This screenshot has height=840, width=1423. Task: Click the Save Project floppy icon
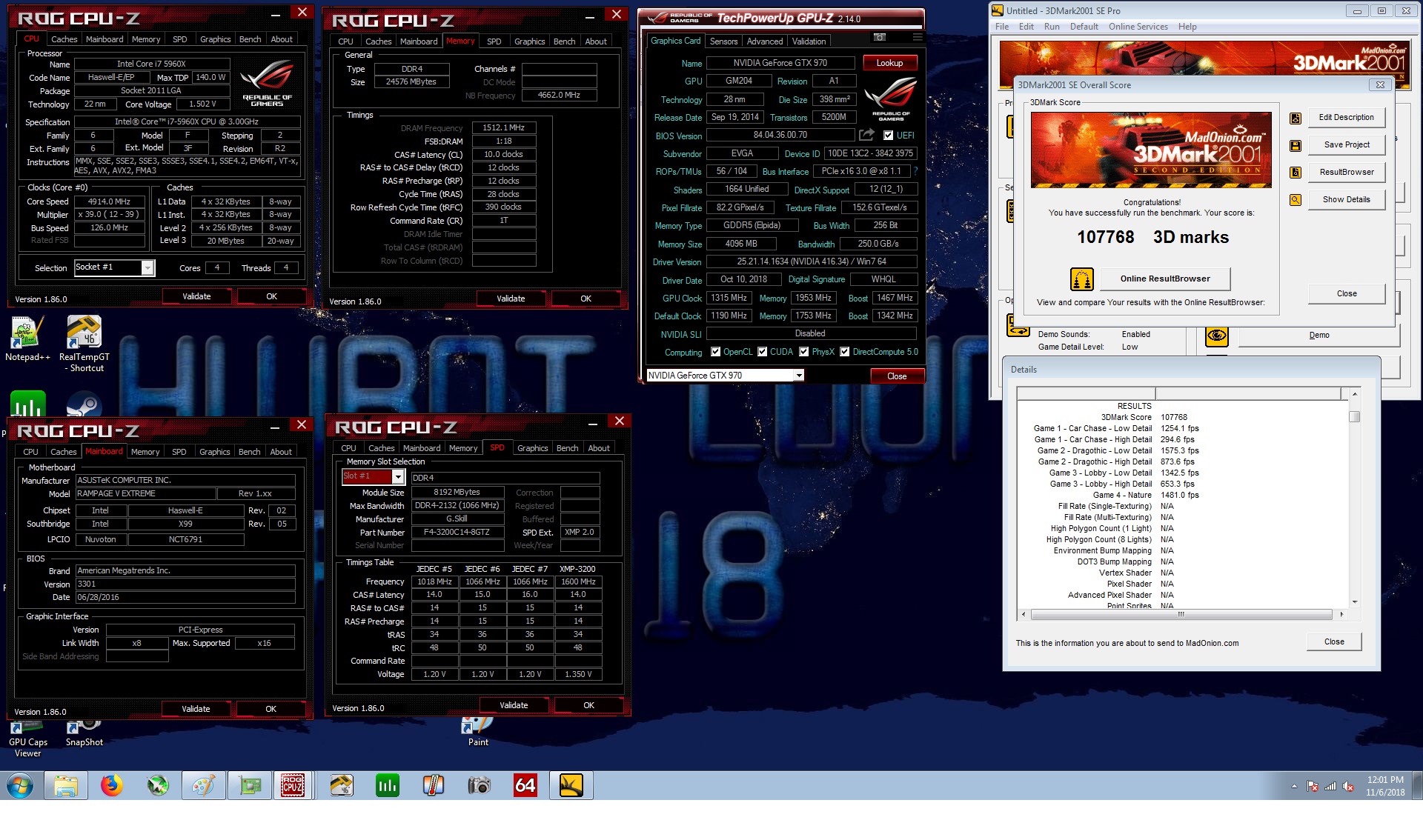tap(1296, 145)
